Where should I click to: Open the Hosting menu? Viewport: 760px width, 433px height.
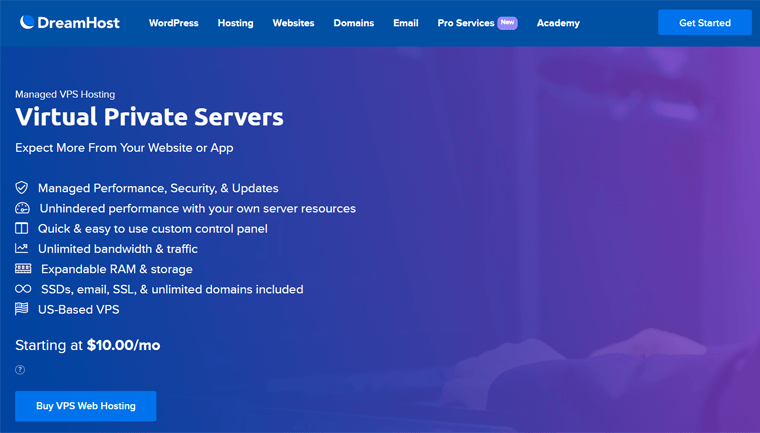[x=236, y=23]
